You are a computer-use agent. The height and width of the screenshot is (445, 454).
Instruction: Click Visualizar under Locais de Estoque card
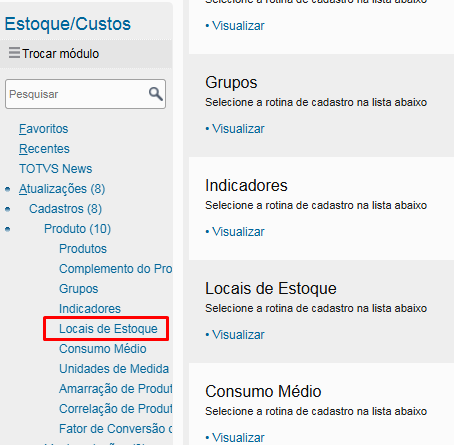pyautogui.click(x=238, y=335)
